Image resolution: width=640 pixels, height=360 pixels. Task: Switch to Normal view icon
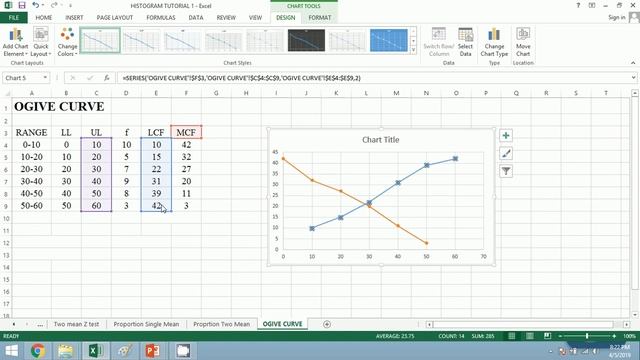pyautogui.click(x=511, y=336)
